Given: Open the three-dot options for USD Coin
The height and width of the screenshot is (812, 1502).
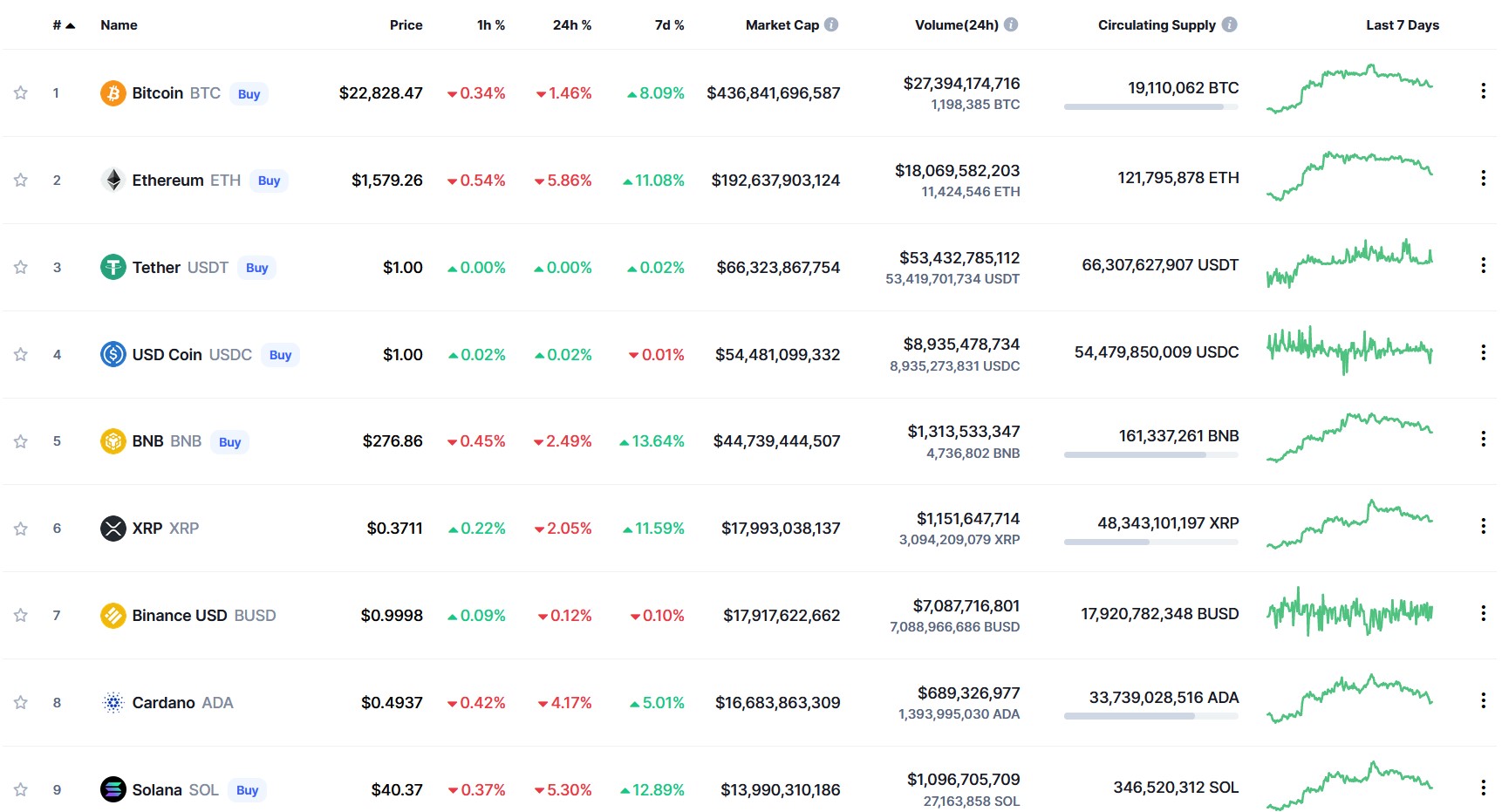Looking at the screenshot, I should (x=1483, y=352).
